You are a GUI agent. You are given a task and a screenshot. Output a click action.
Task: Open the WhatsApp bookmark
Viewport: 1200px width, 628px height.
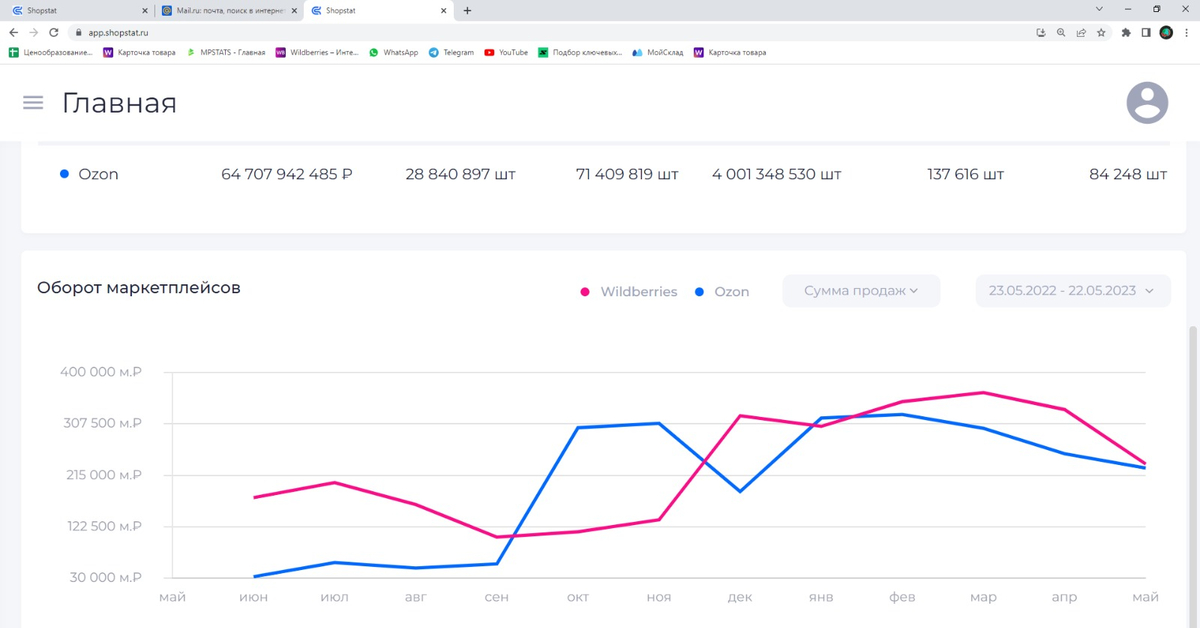point(394,52)
